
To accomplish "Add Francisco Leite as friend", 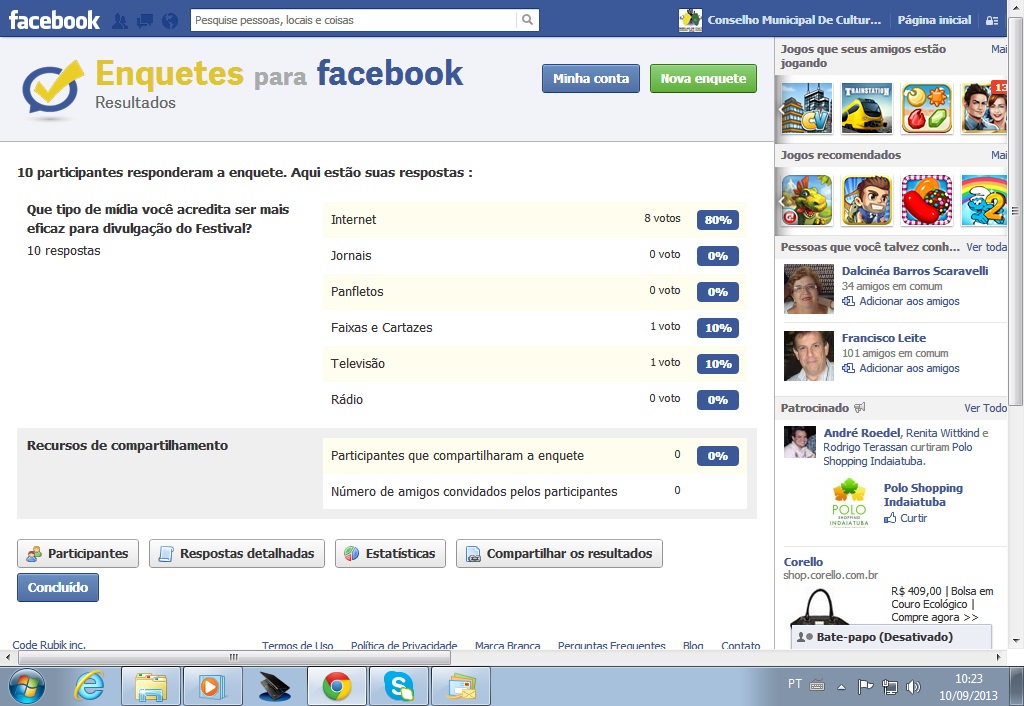I will point(901,368).
